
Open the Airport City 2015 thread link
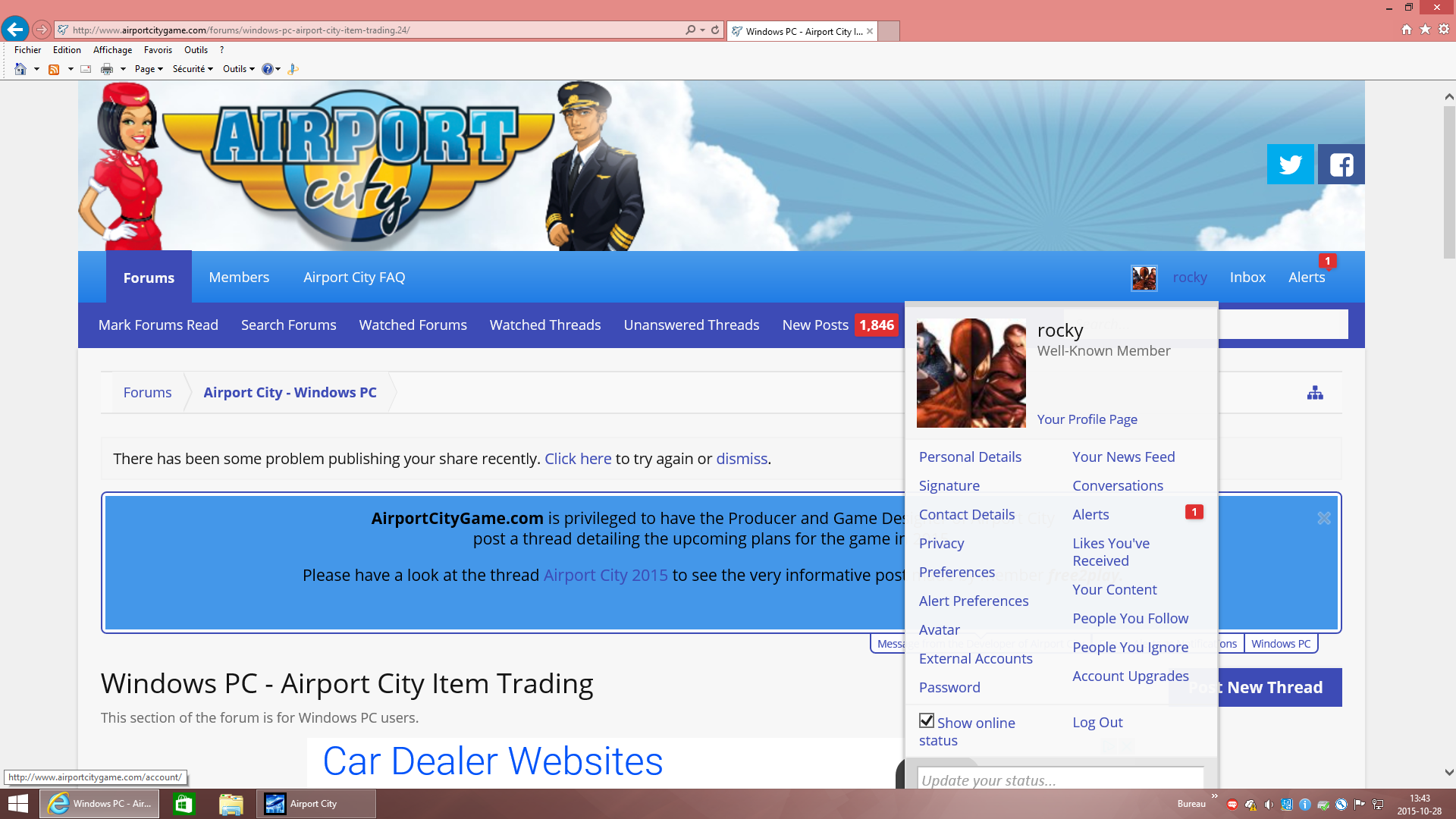pyautogui.click(x=605, y=576)
